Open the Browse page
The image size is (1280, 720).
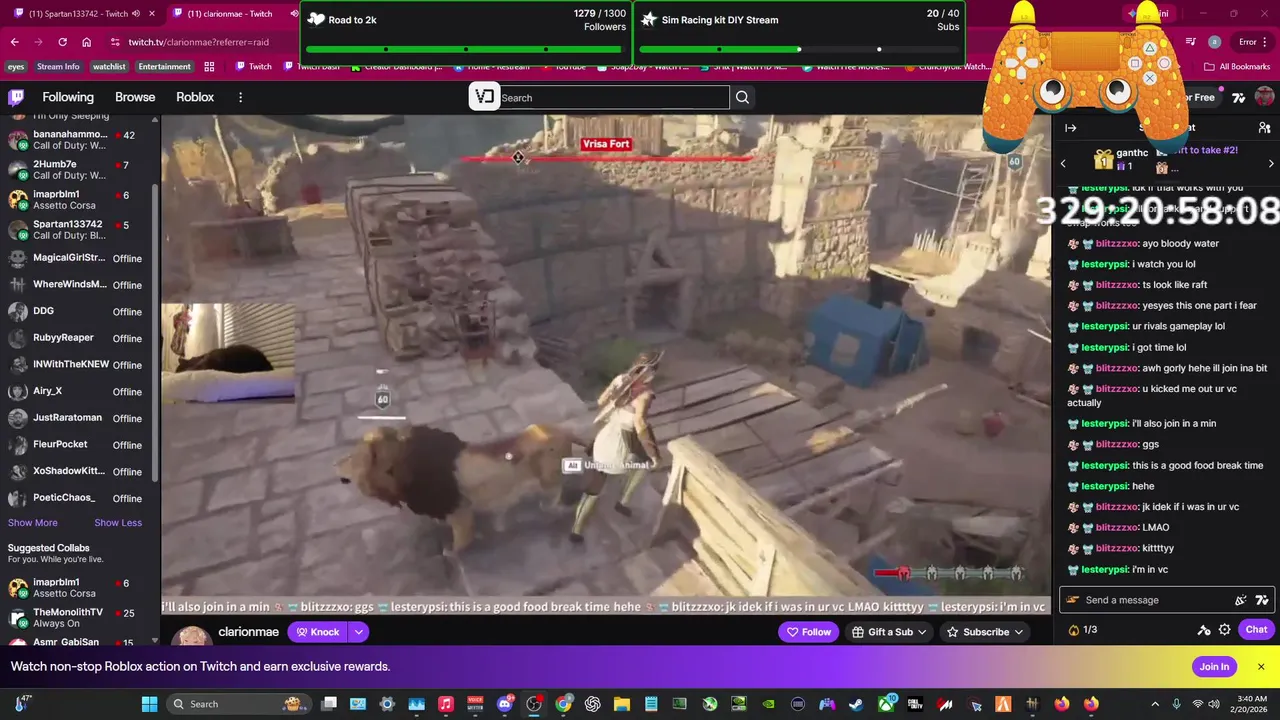135,97
